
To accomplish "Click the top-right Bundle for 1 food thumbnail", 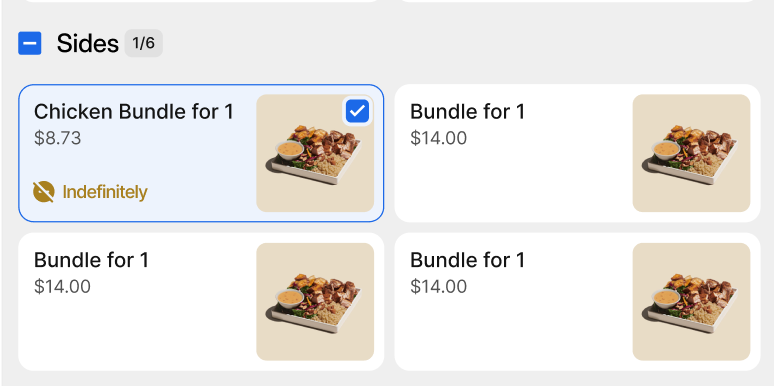I will click(x=692, y=153).
